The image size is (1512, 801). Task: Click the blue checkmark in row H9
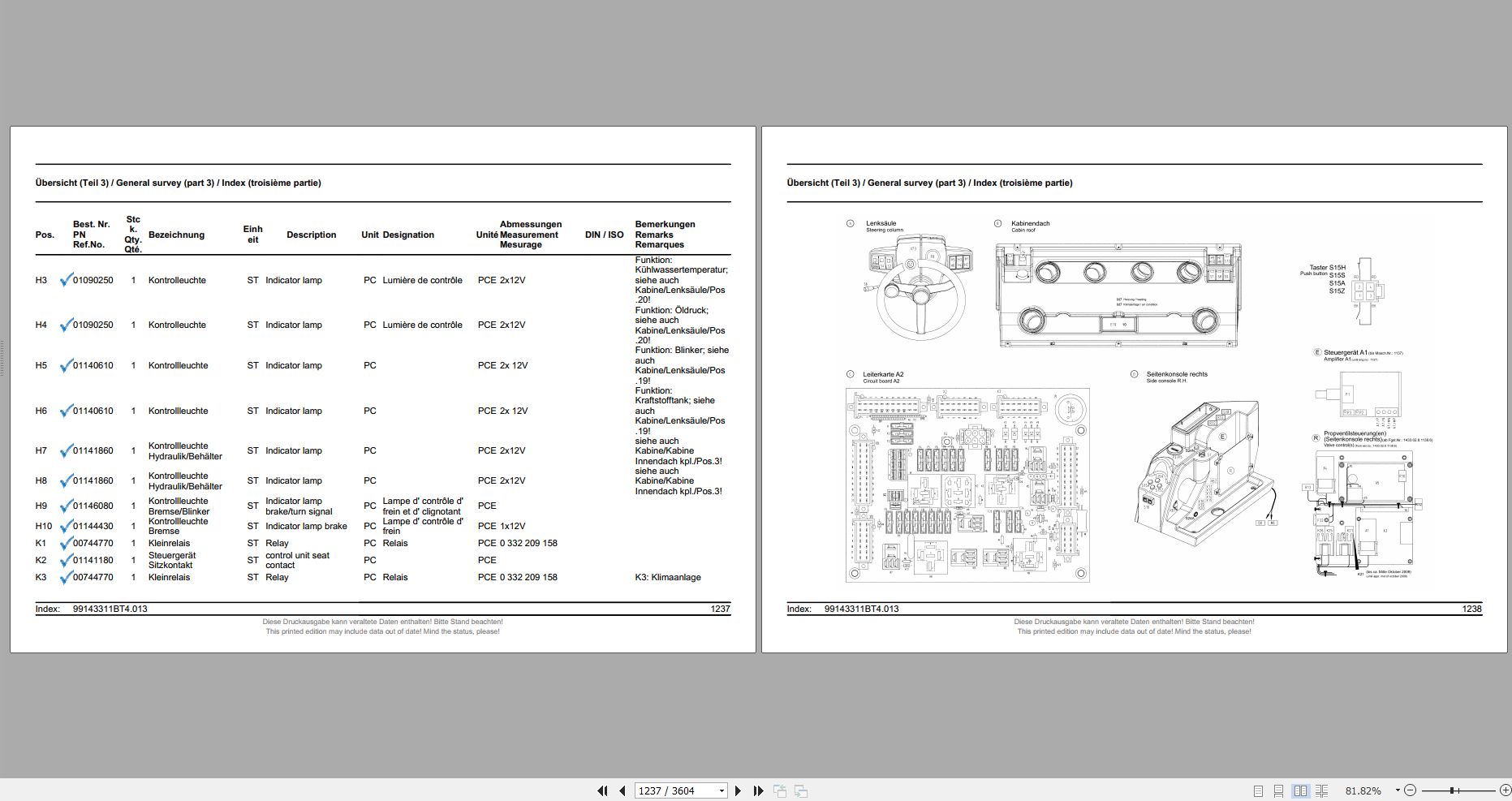[67, 505]
